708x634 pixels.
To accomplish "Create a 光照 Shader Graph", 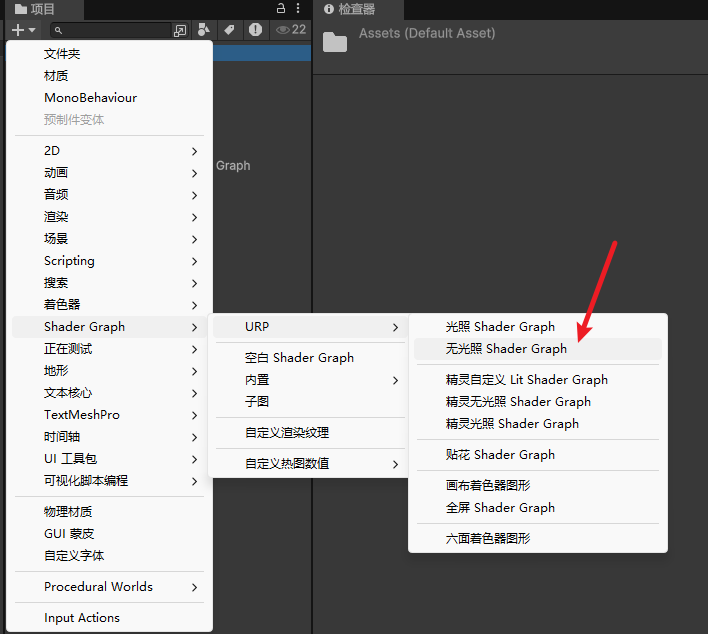I will tap(538, 327).
